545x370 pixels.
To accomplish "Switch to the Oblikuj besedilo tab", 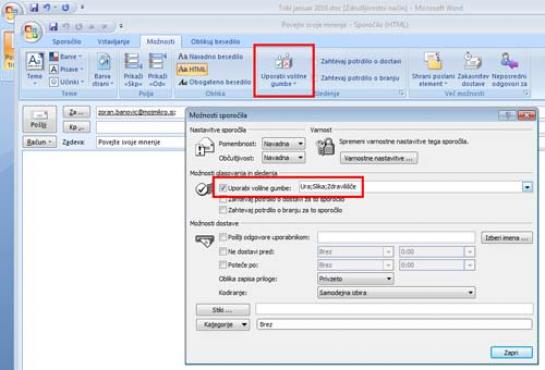I will click(x=215, y=42).
